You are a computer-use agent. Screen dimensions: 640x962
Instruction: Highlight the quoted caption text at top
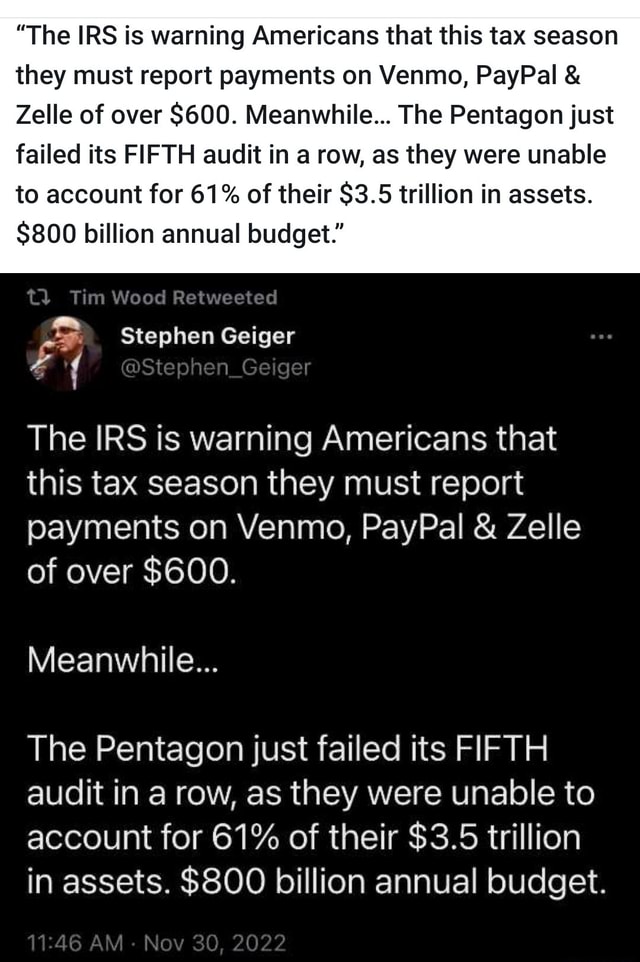[x=320, y=135]
